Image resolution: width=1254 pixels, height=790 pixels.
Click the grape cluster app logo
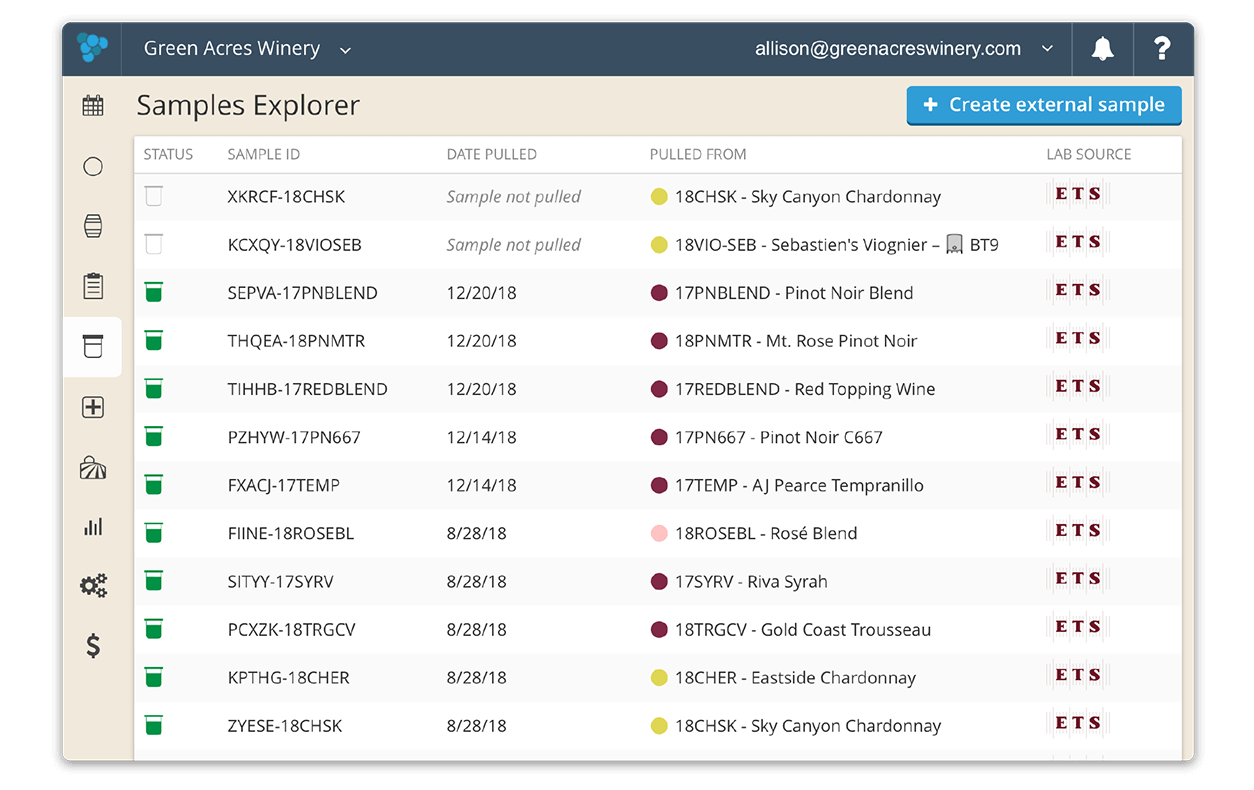pyautogui.click(x=91, y=47)
